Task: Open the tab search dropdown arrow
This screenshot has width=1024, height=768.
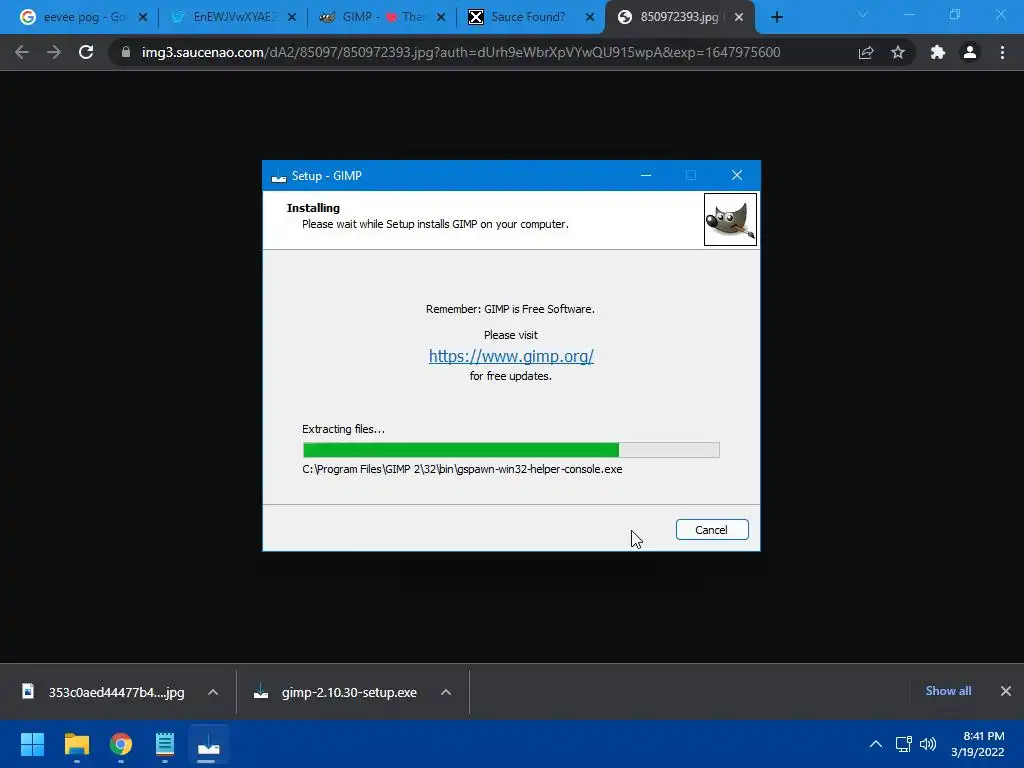Action: [863, 14]
